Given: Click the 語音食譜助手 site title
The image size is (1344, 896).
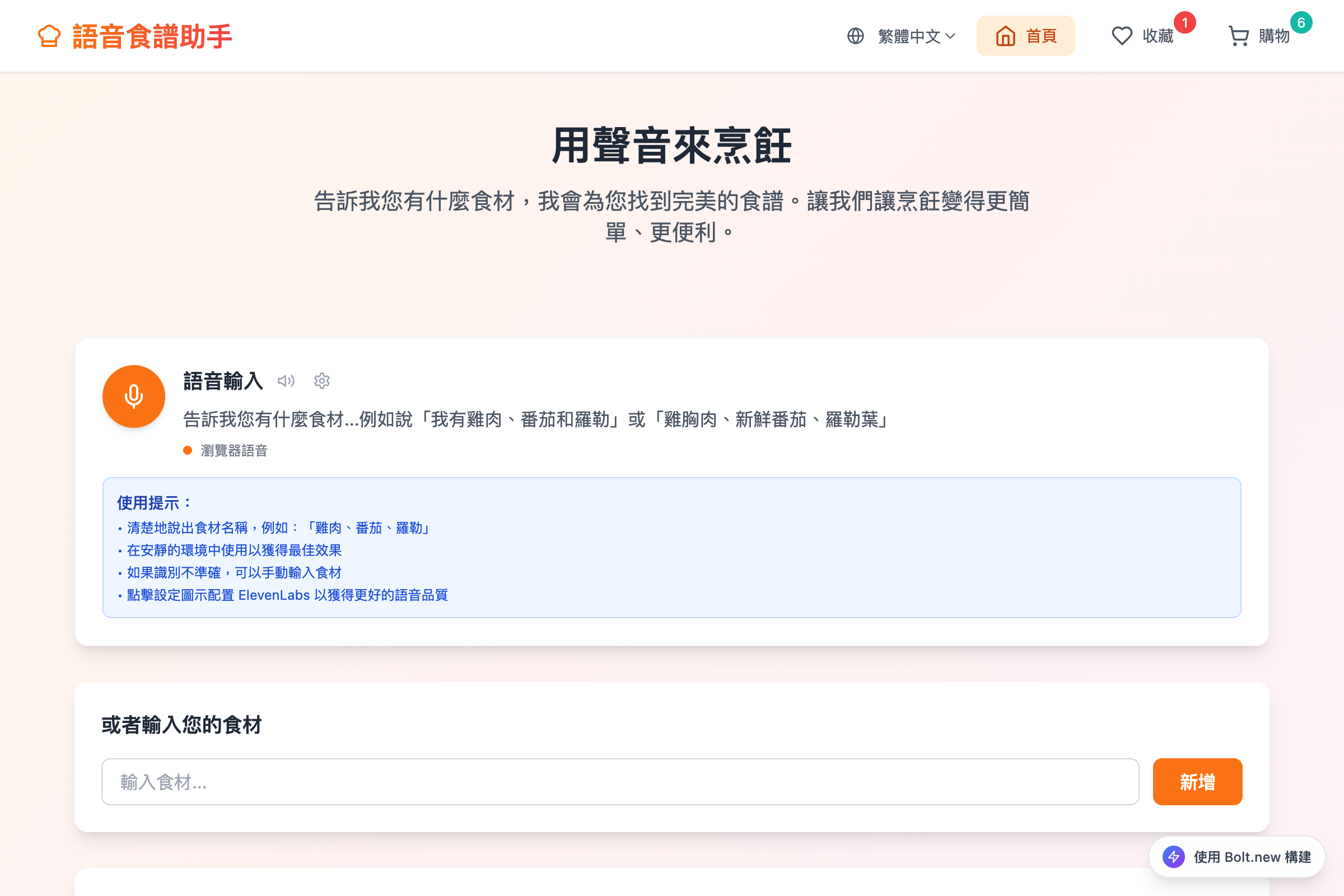Looking at the screenshot, I should pos(152,36).
